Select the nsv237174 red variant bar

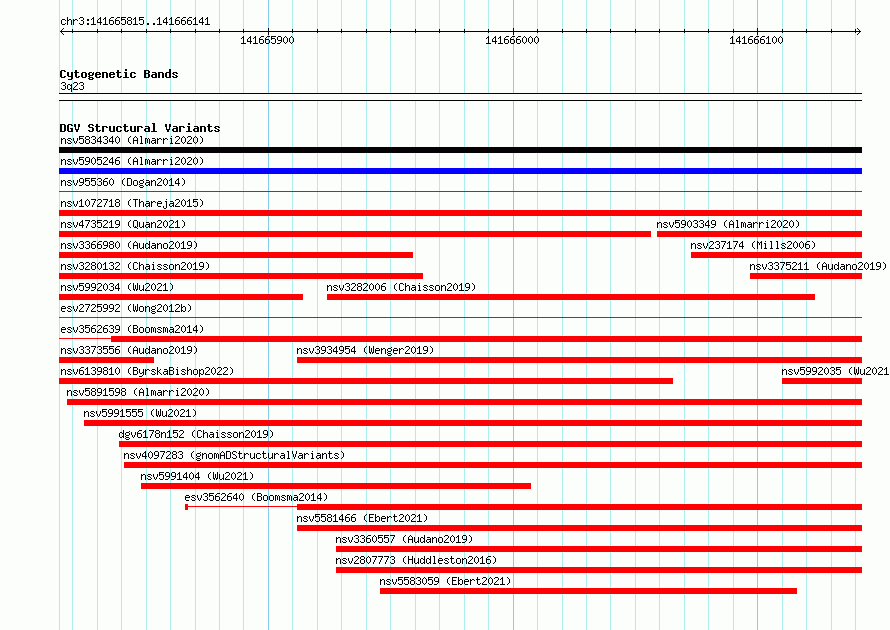(x=776, y=255)
